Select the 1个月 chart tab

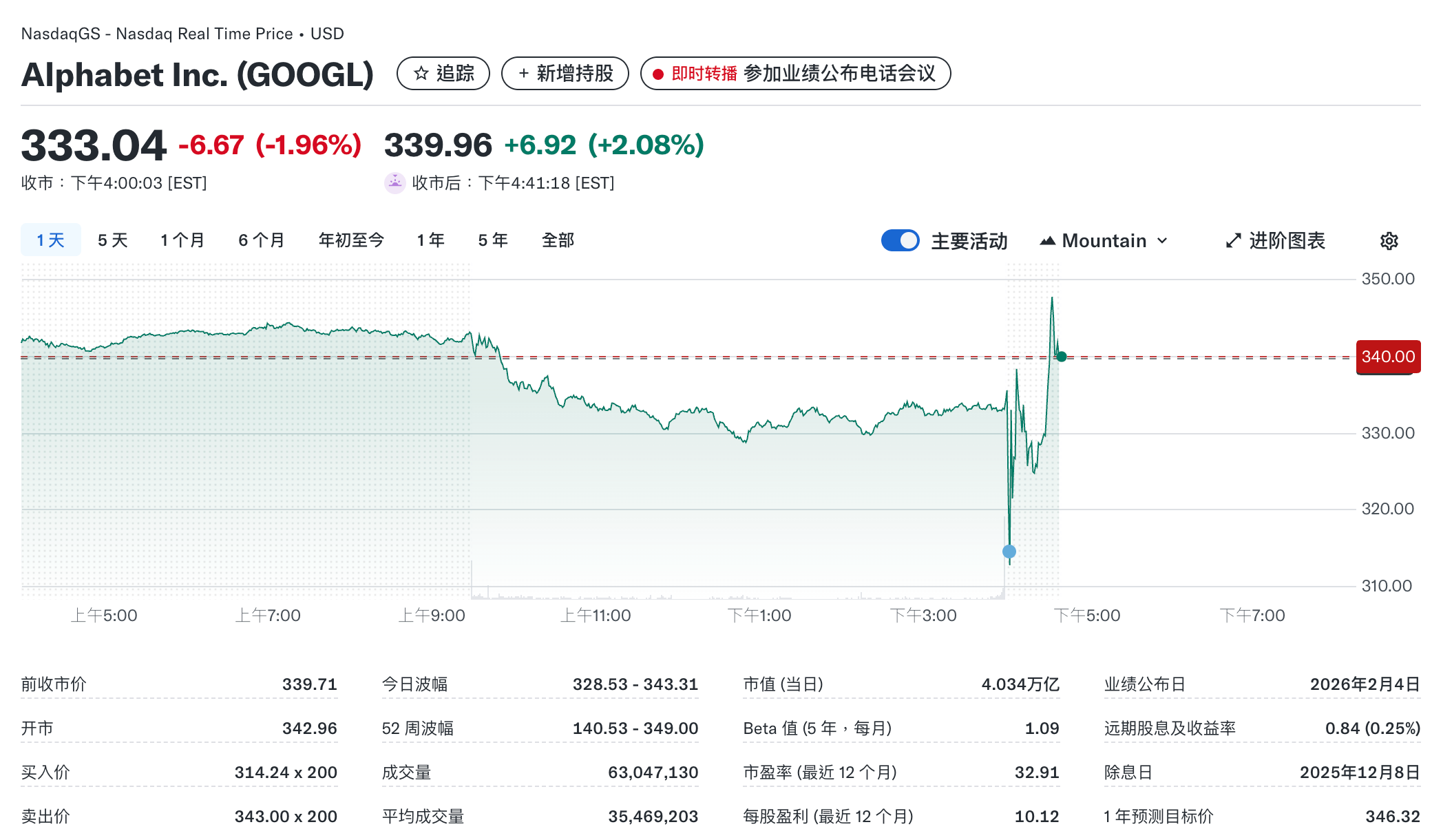click(182, 240)
